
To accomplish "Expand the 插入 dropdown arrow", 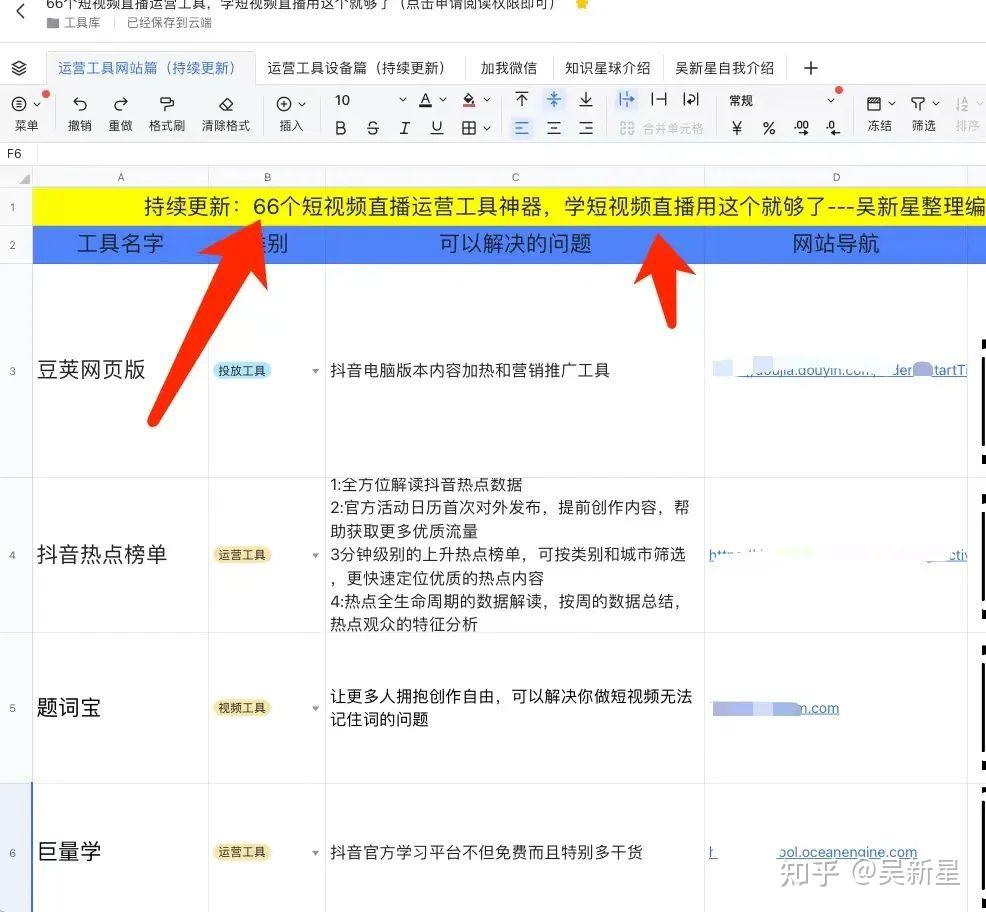I will pos(302,104).
